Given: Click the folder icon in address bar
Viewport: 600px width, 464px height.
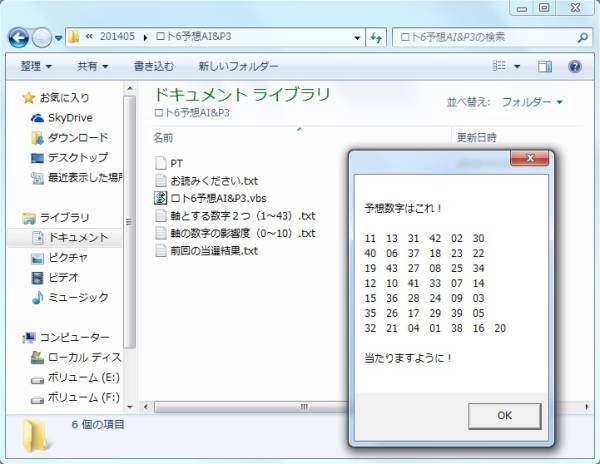Looking at the screenshot, I should point(73,37).
